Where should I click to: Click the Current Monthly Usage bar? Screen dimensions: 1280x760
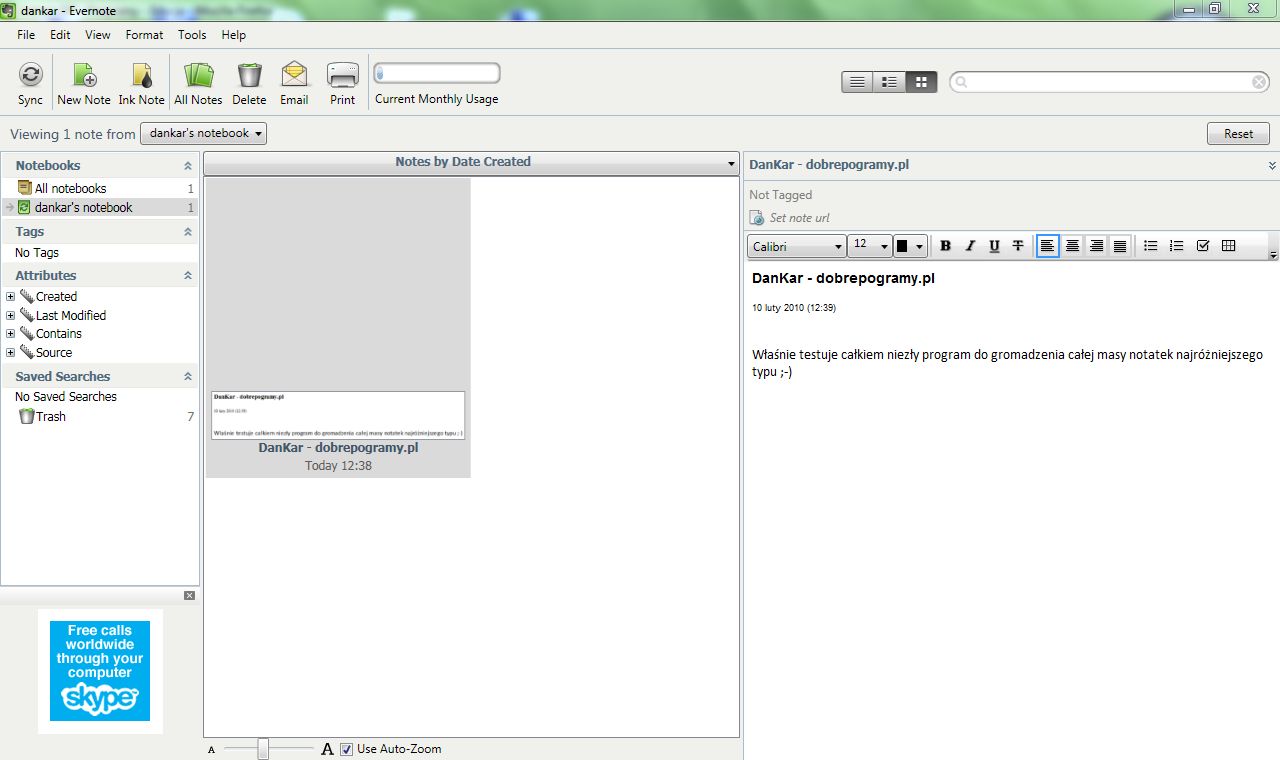(437, 73)
